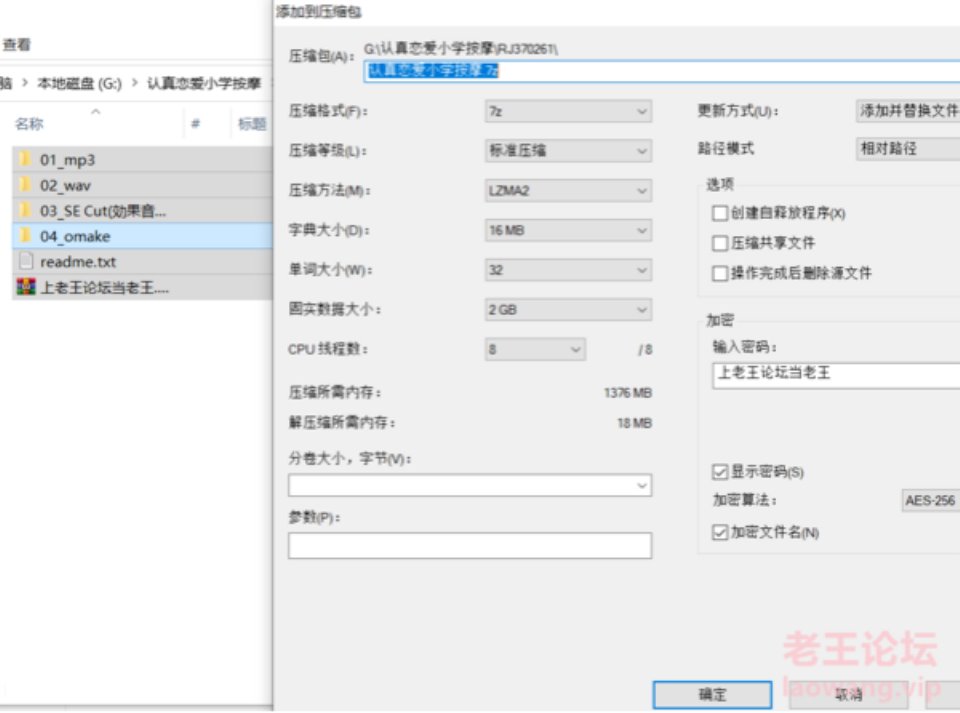
Task: Open the 路径模式 dropdown showing 相对路径
Action: tap(907, 149)
